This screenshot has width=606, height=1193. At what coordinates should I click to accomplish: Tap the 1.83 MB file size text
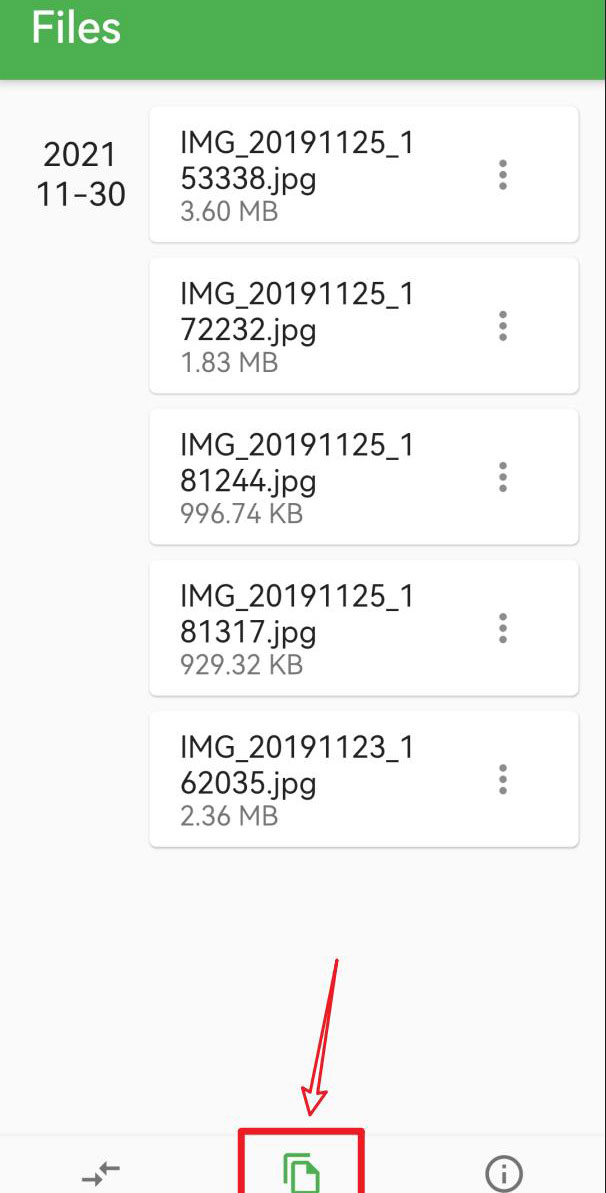pyautogui.click(x=229, y=363)
